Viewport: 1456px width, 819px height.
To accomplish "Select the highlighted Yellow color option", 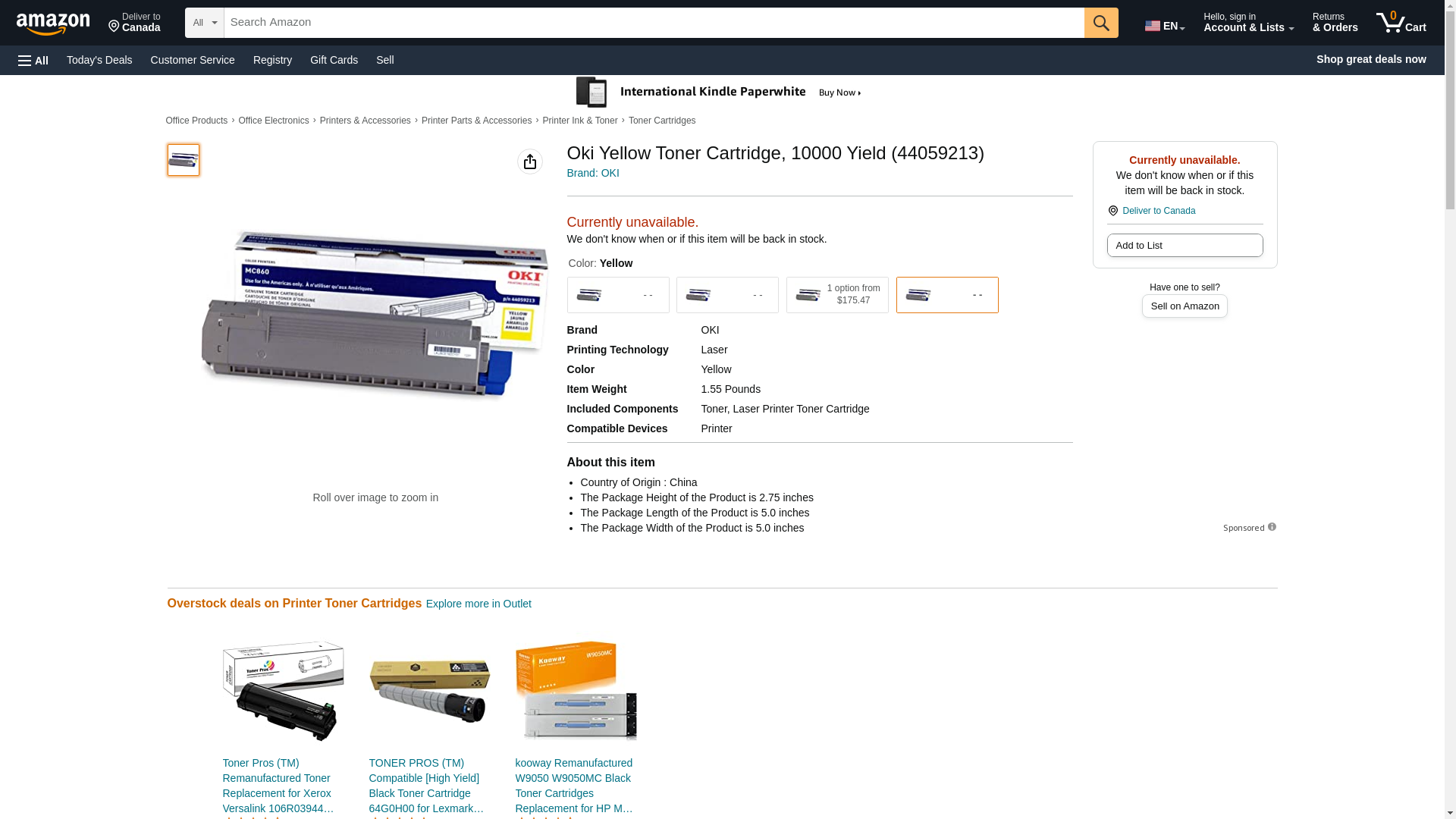I will [x=946, y=295].
